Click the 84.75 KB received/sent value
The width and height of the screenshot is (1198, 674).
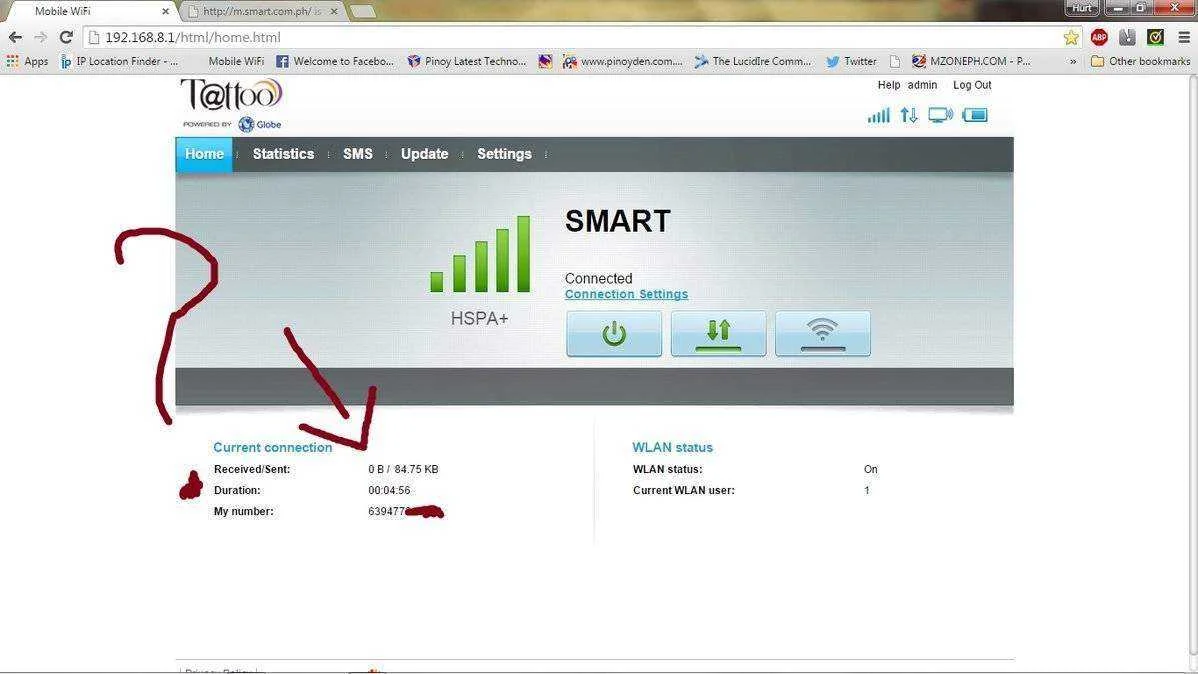[x=416, y=469]
